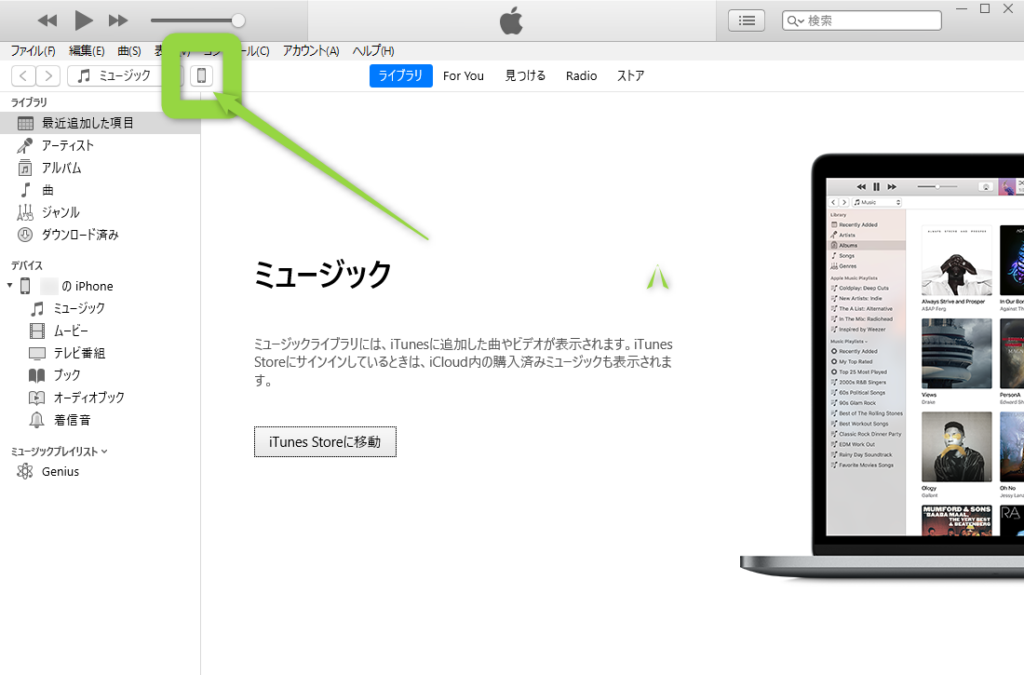The image size is (1024, 675).
Task: Open the 曲(S) menu
Action: (x=129, y=51)
